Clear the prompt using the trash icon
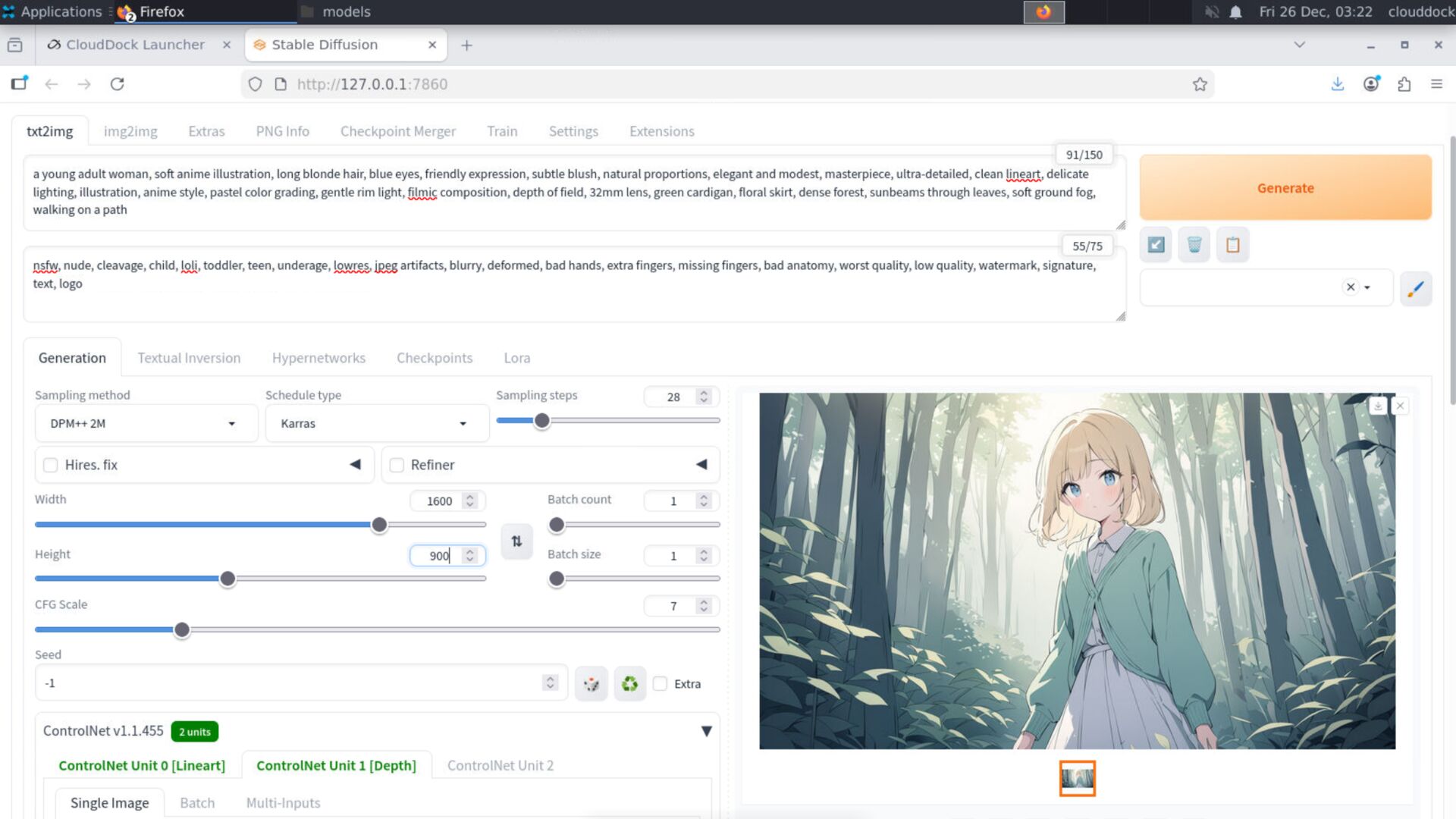1456x819 pixels. 1194,244
